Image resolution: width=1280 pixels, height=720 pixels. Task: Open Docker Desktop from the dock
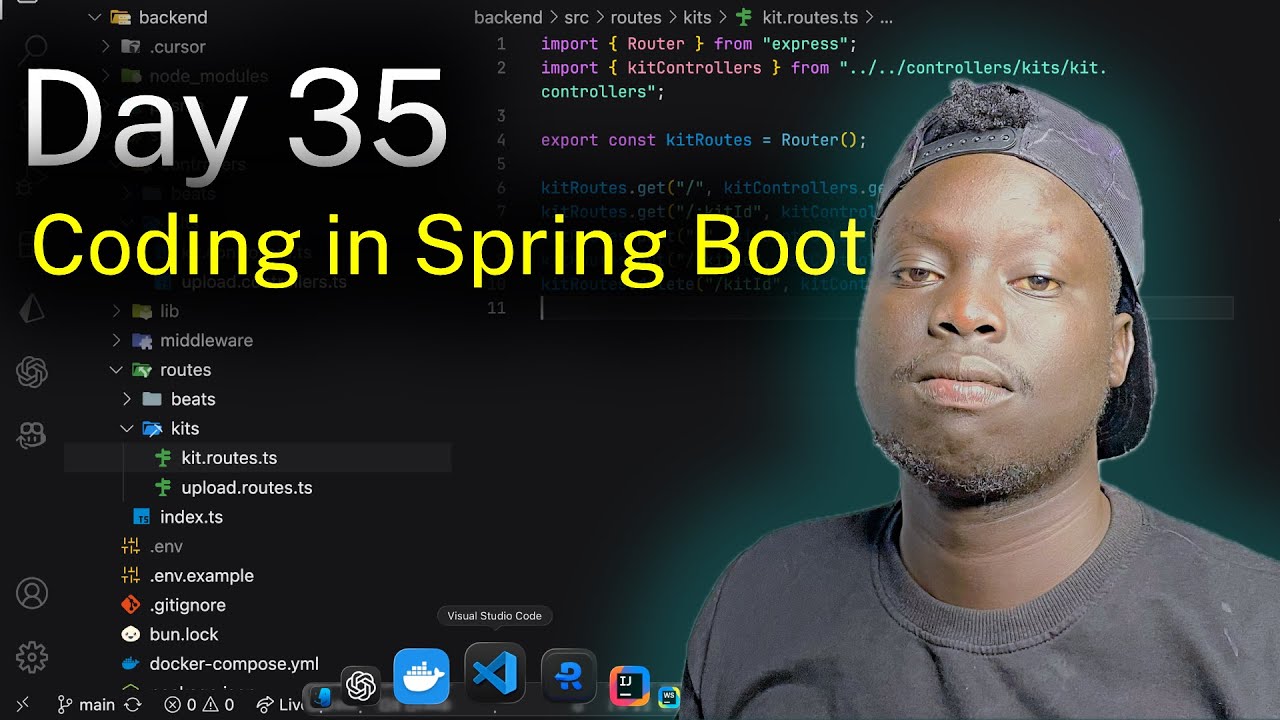[x=421, y=676]
